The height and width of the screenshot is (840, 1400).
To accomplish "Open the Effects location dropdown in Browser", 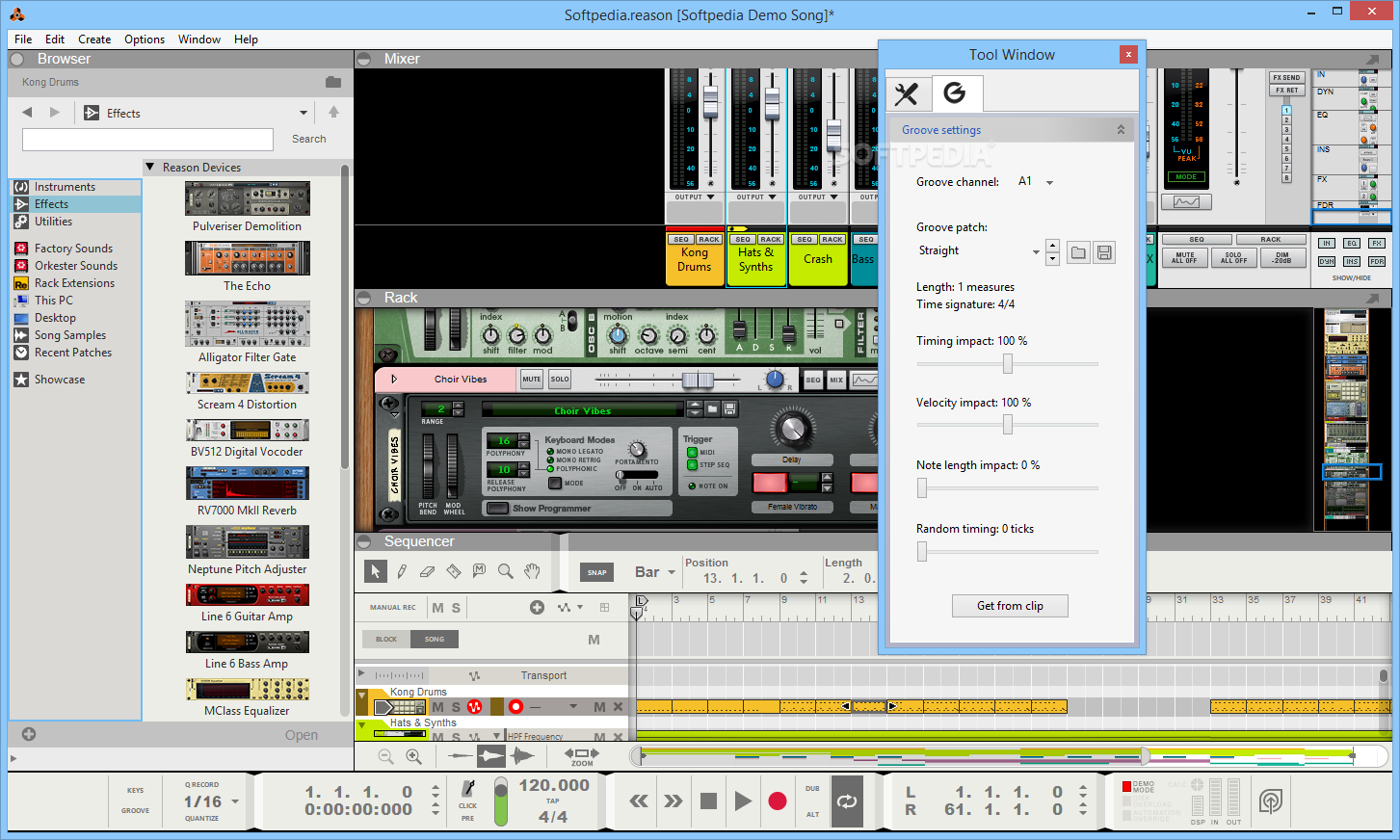I will tap(304, 113).
